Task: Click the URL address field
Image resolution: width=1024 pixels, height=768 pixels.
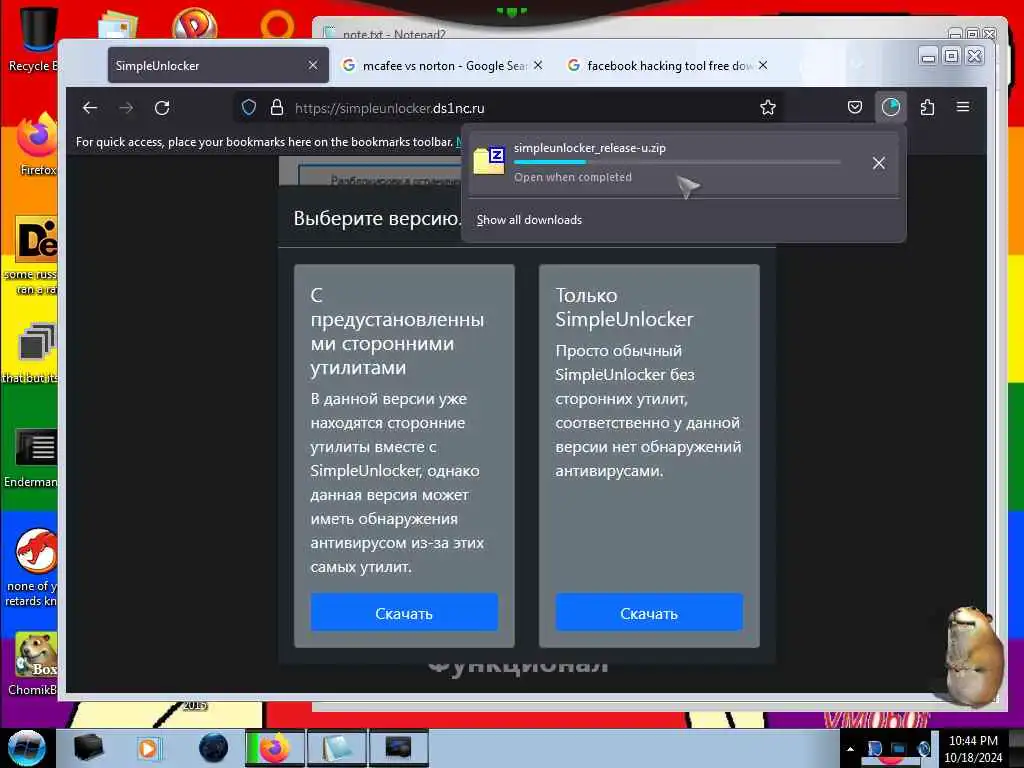Action: point(509,108)
